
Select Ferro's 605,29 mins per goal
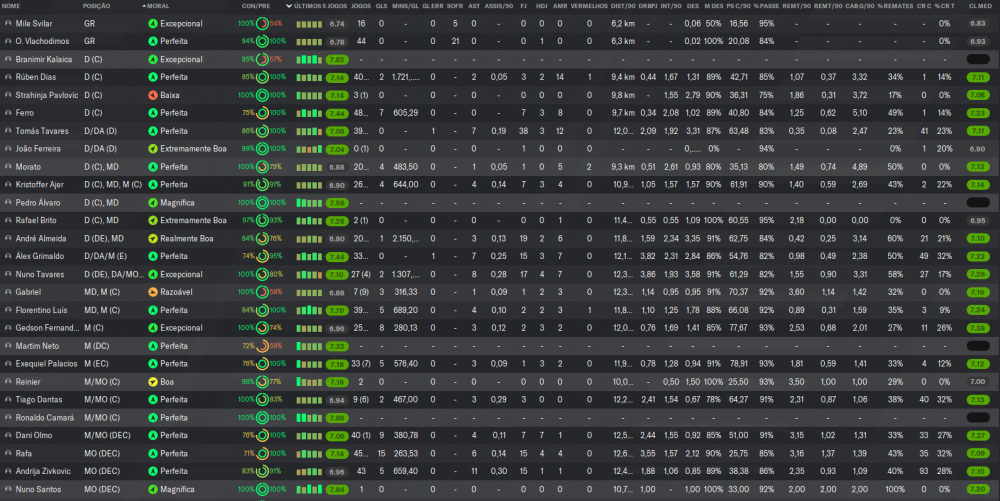(x=406, y=113)
